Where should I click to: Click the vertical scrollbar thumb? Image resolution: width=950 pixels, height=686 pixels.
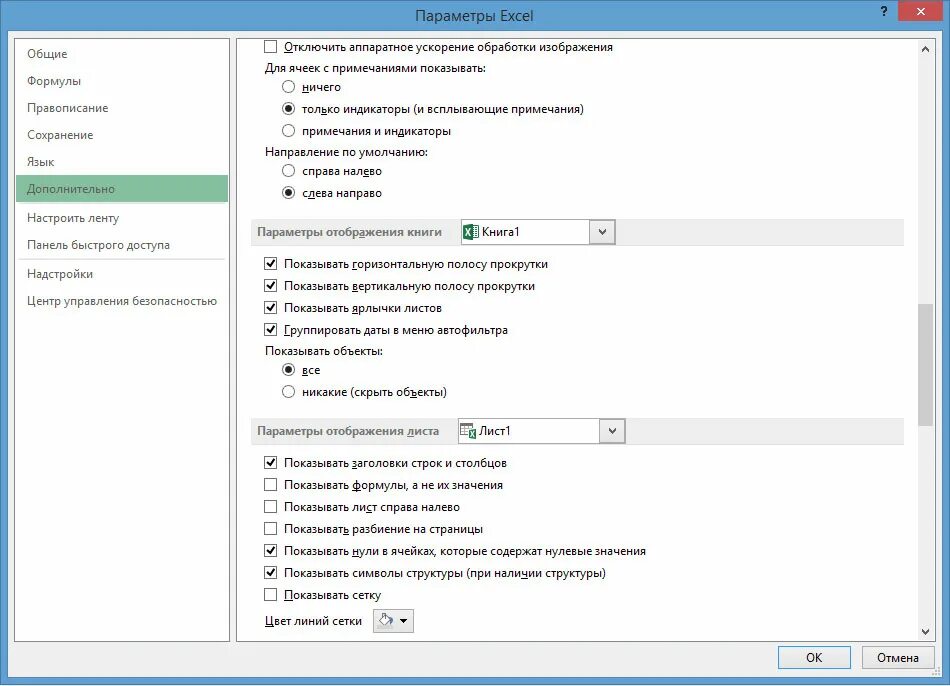pyautogui.click(x=925, y=364)
